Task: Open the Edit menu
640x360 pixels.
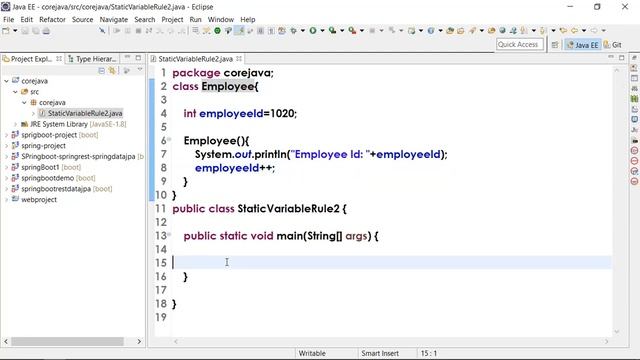Action: tap(27, 20)
